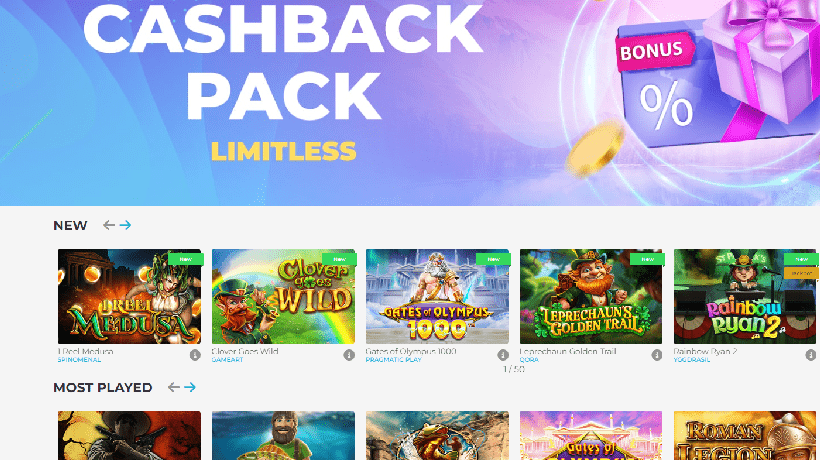820x460 pixels.
Task: Go to previous Most Played games
Action: click(x=174, y=387)
